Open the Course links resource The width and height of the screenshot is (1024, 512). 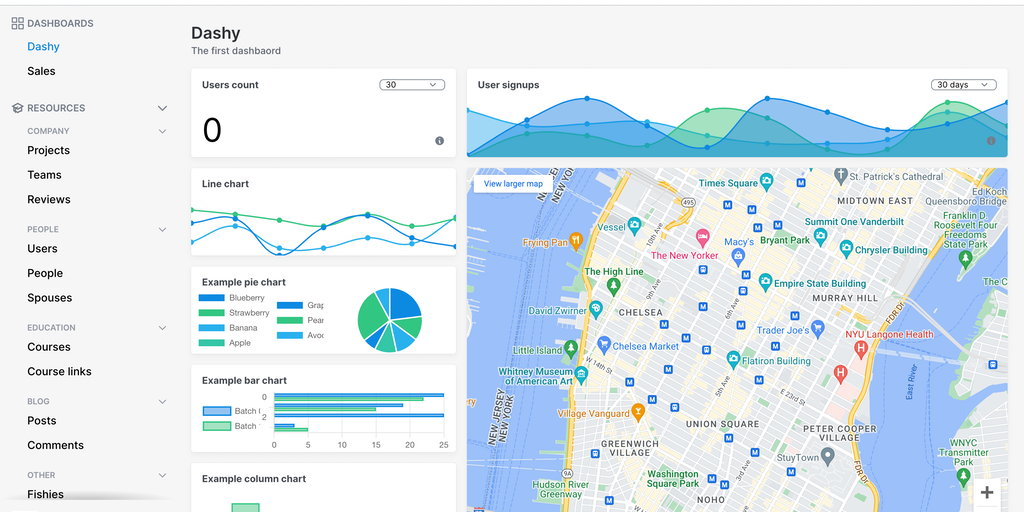click(59, 372)
